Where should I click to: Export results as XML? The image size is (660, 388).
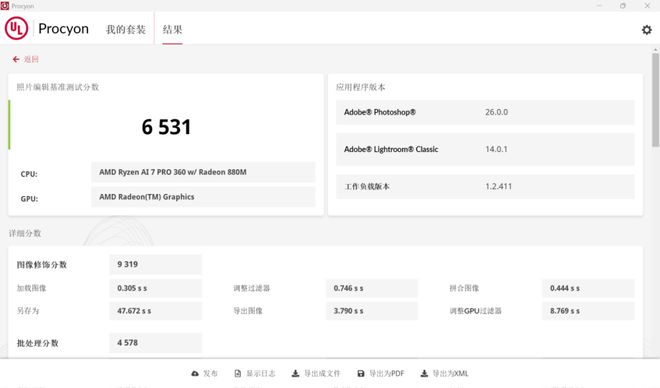pyautogui.click(x=450, y=373)
